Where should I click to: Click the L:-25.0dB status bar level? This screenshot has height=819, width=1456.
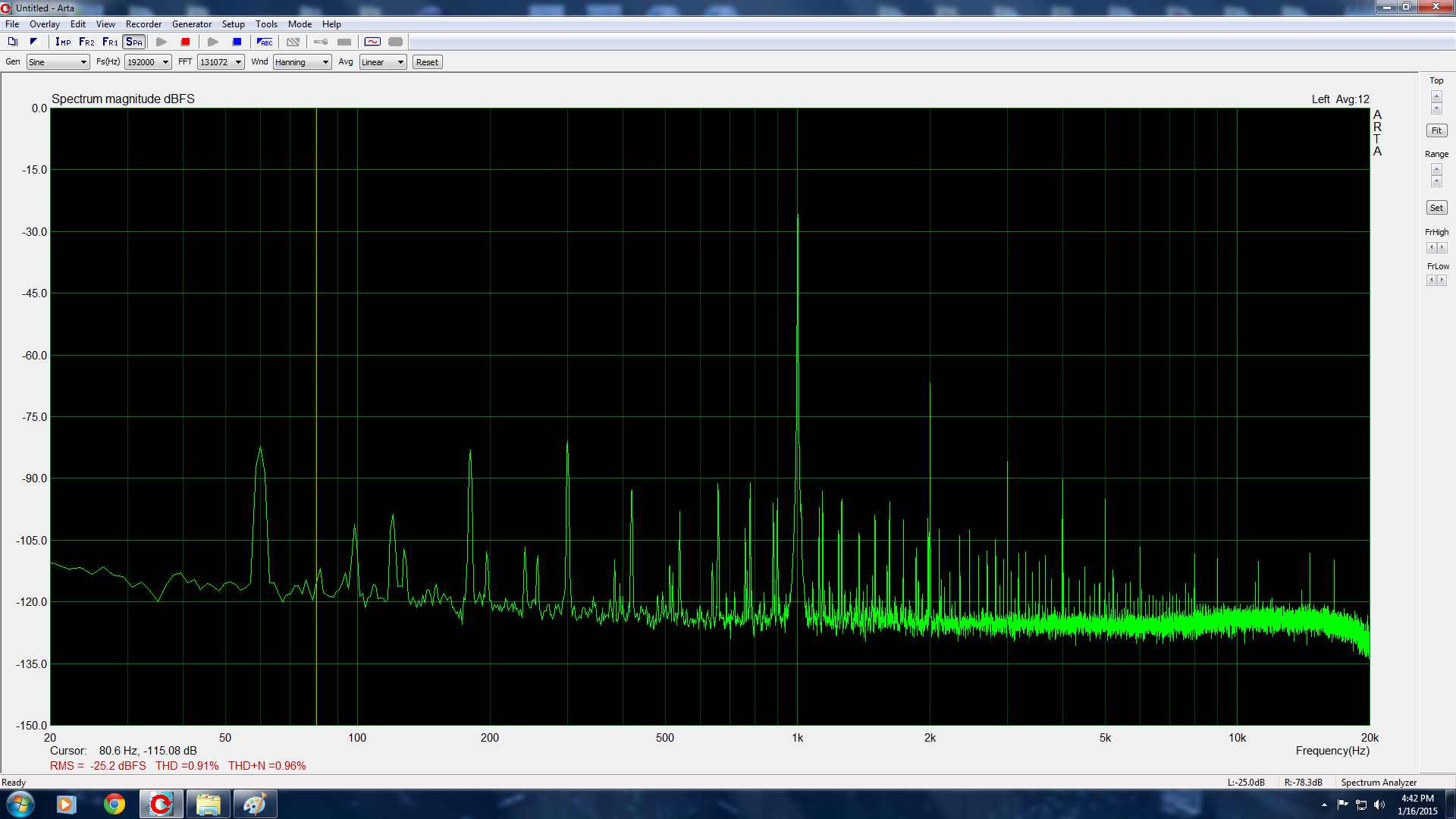(1246, 783)
